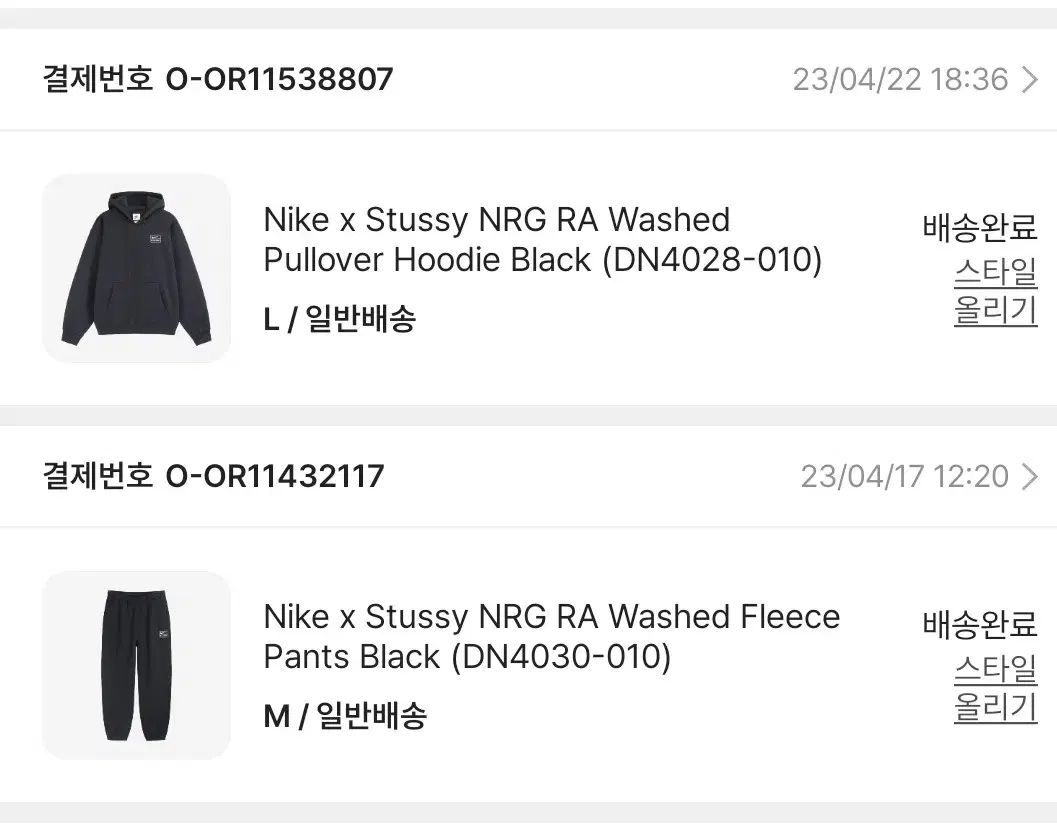Click 배송완료 status on the pants order
Image resolution: width=1057 pixels, height=829 pixels.
click(980, 624)
